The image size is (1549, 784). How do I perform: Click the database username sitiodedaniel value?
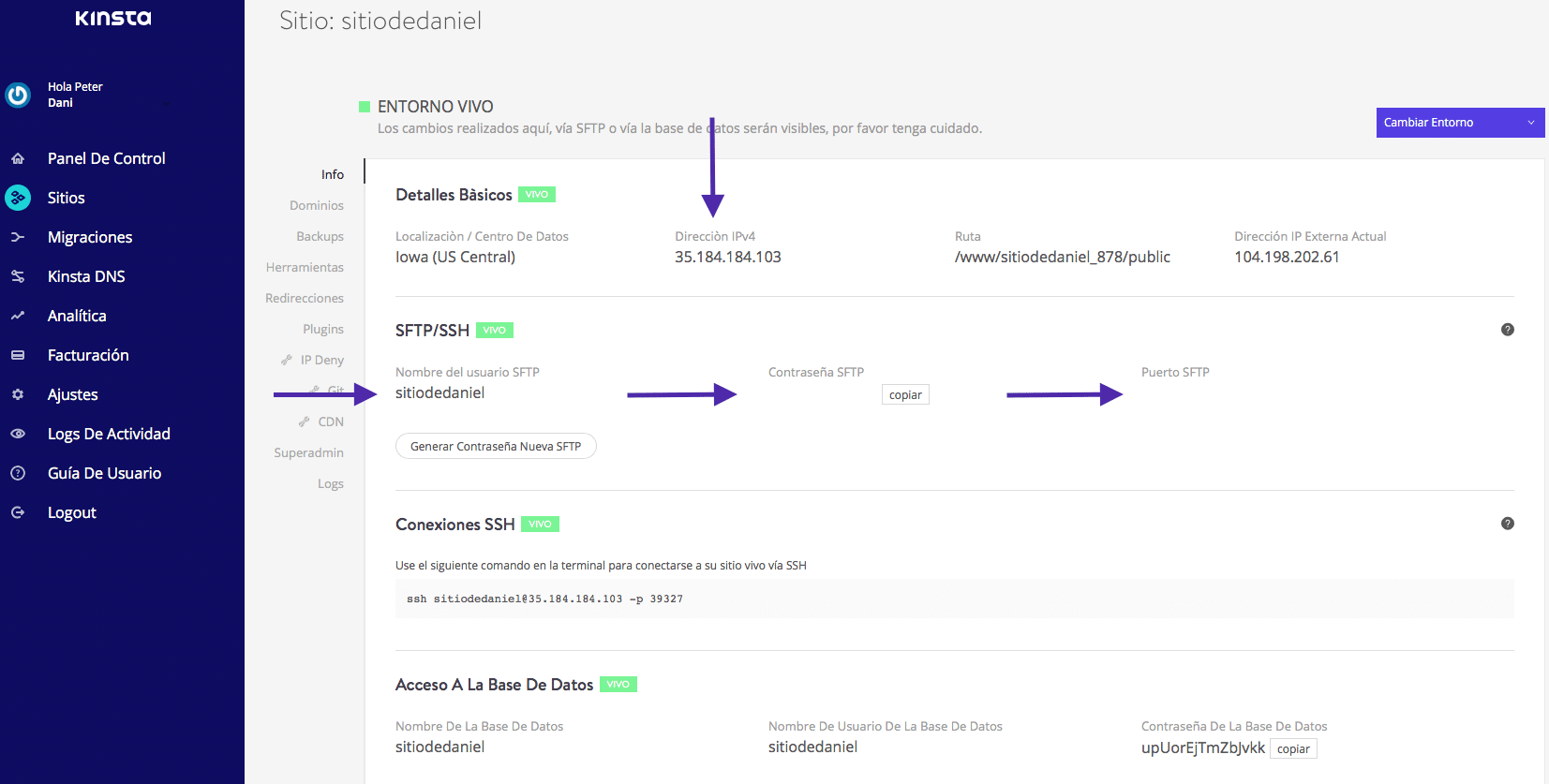812,747
